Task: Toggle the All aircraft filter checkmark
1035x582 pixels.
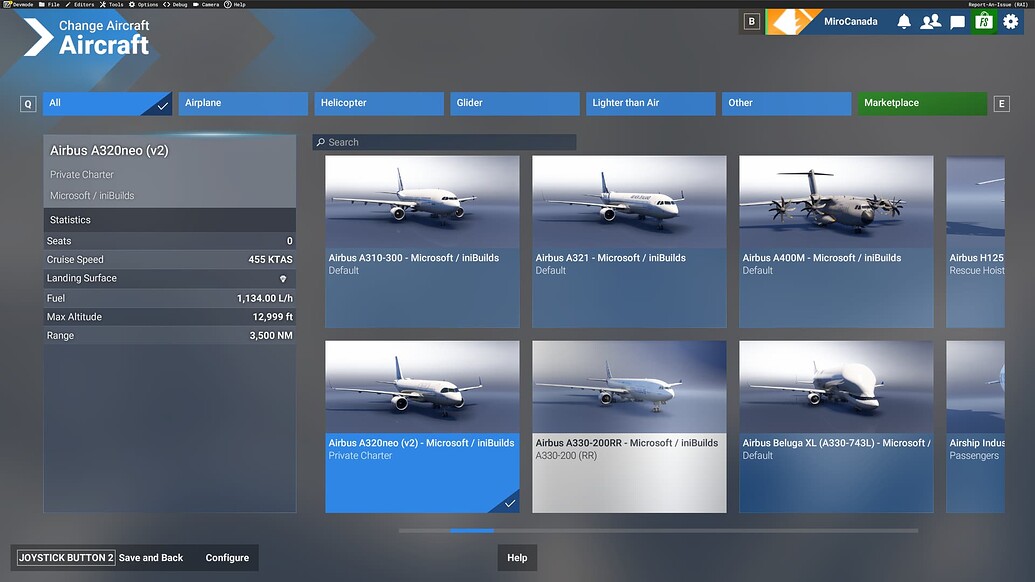Action: (160, 103)
